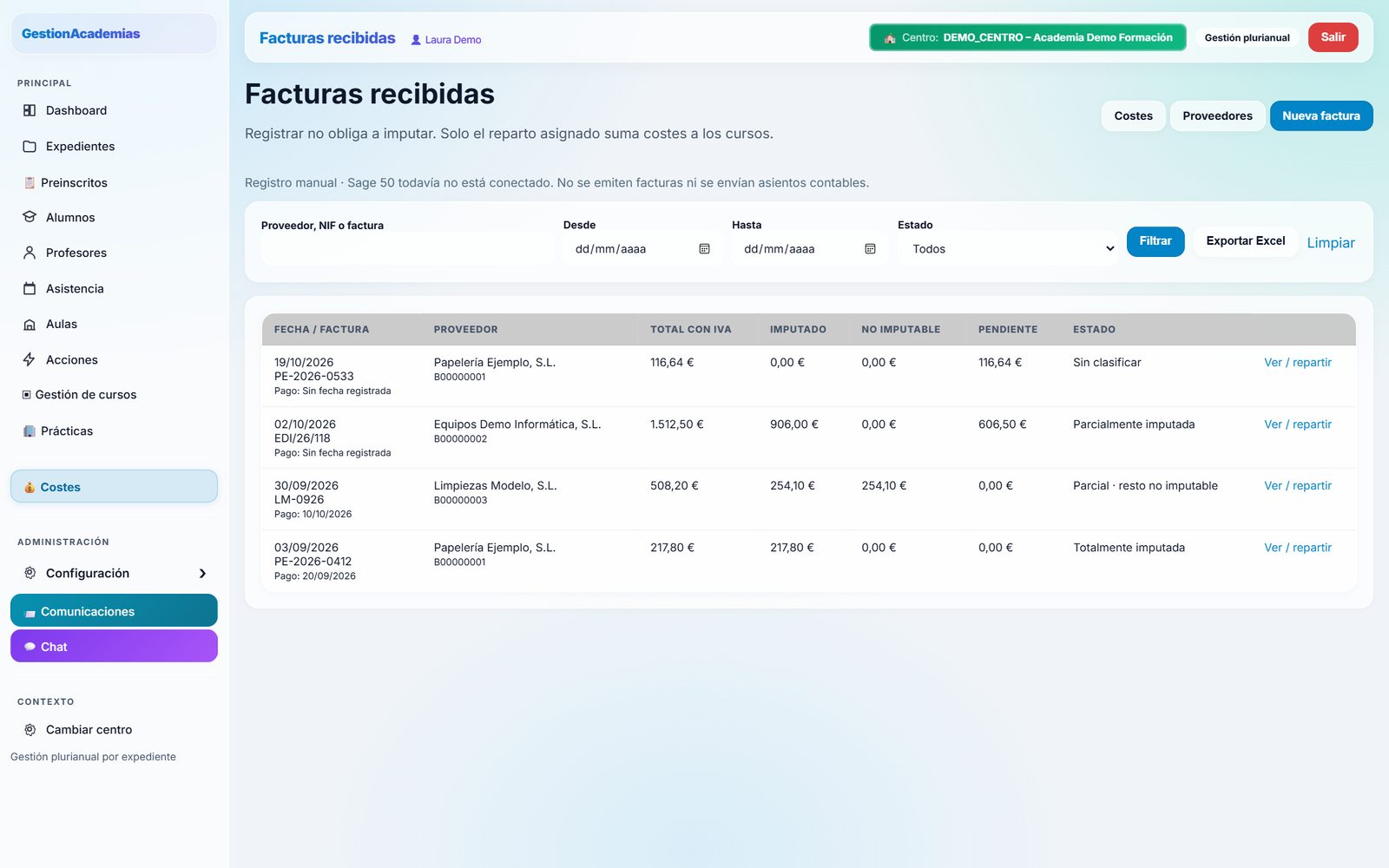Click the Aulas building icon
Image resolution: width=1389 pixels, height=868 pixels.
coord(30,324)
